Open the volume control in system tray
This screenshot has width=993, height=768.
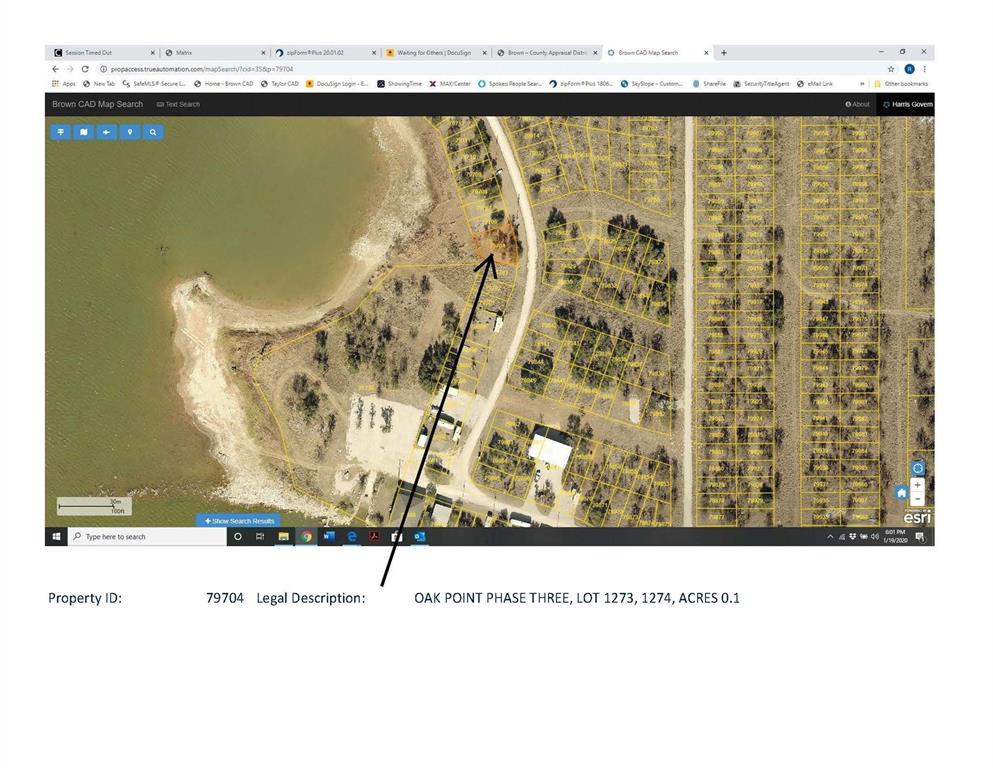875,537
